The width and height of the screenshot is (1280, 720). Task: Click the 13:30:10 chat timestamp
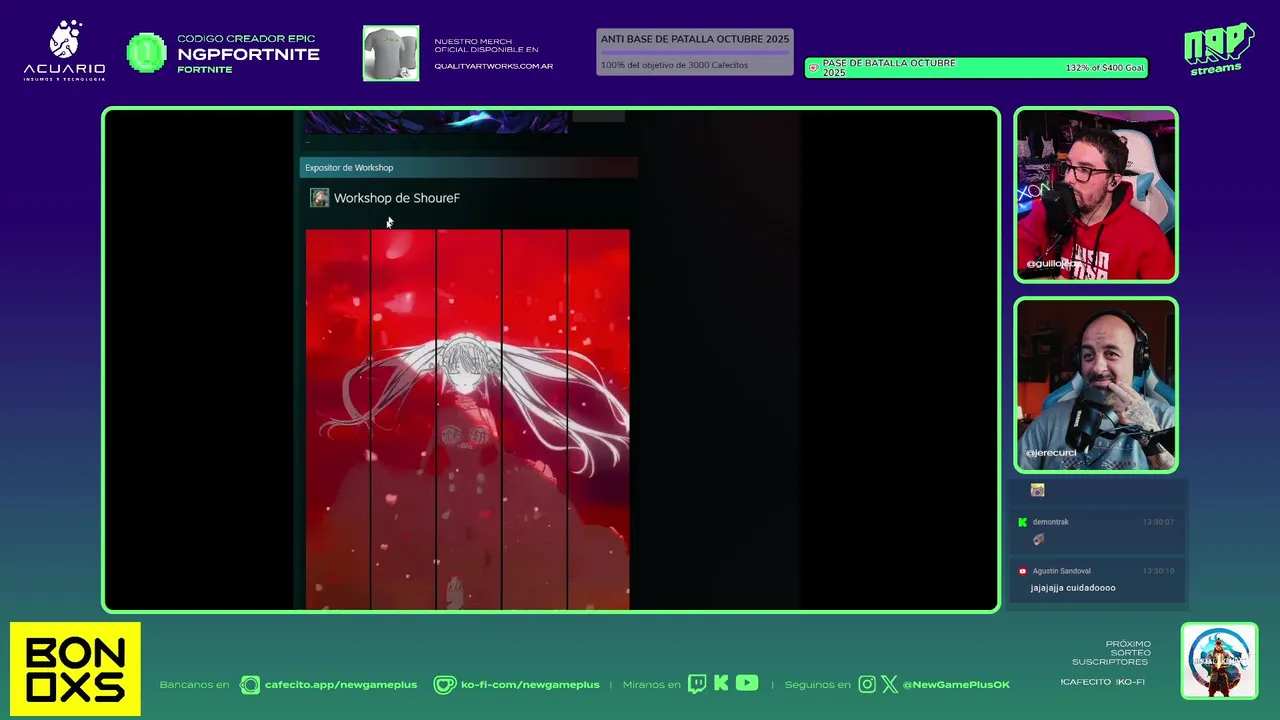[x=1158, y=571]
